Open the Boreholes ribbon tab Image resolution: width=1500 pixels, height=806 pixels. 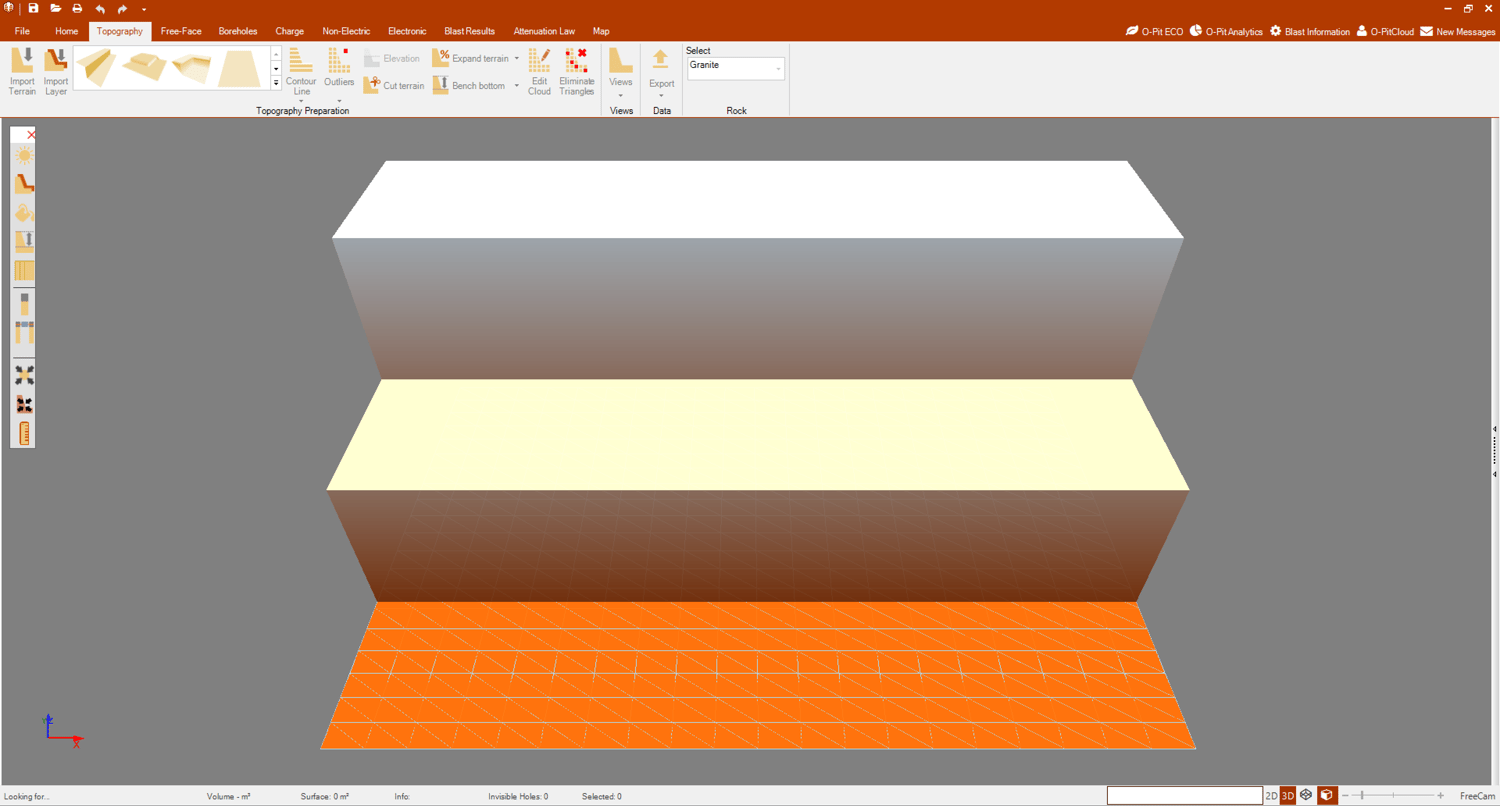coord(238,31)
